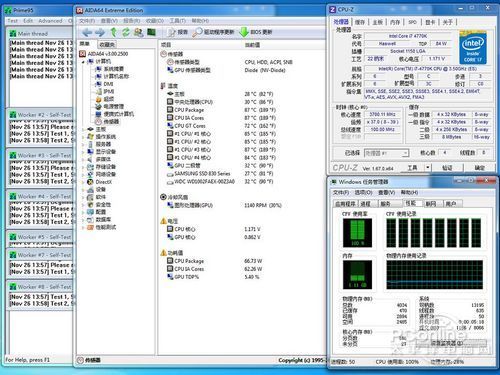The image size is (500, 375).
Task: Expand the 主板 motherboard node
Action: (83, 129)
